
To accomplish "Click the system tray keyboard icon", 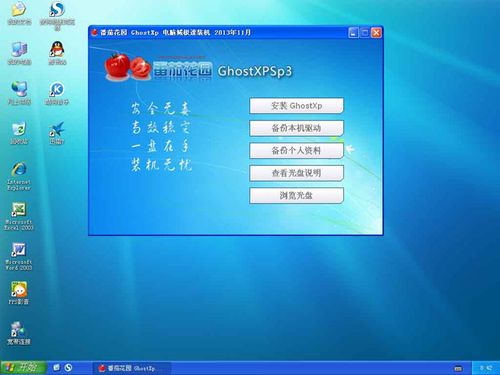I will (458, 368).
